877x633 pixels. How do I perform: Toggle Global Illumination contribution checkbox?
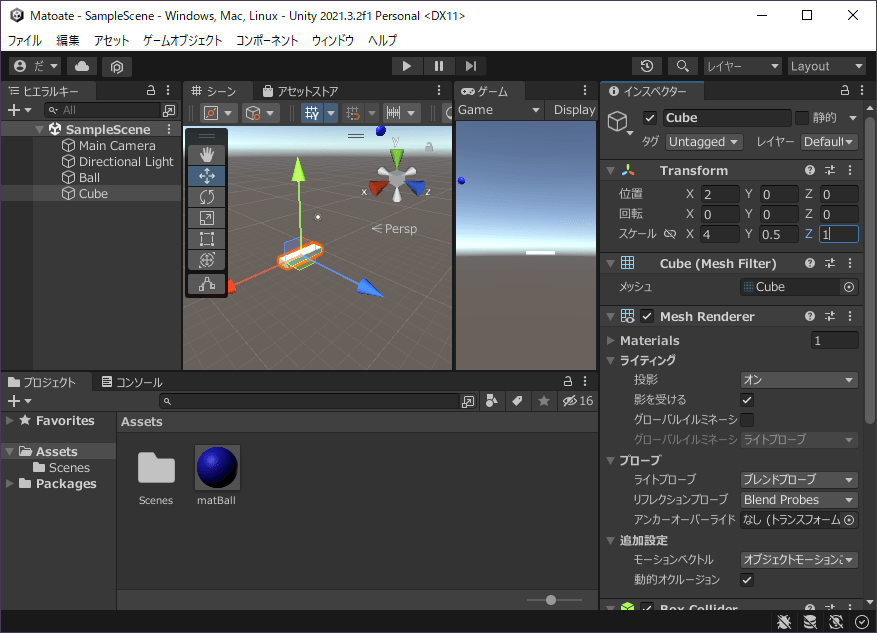tap(747, 419)
